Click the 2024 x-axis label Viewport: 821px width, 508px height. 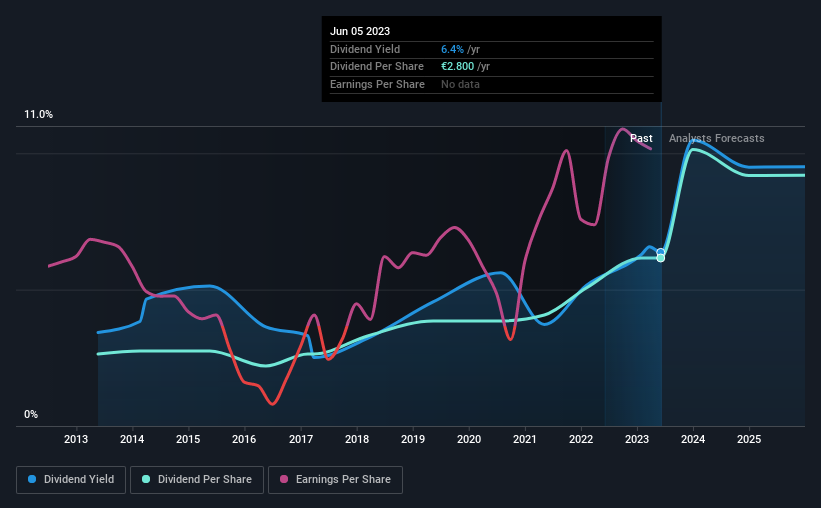coord(693,439)
